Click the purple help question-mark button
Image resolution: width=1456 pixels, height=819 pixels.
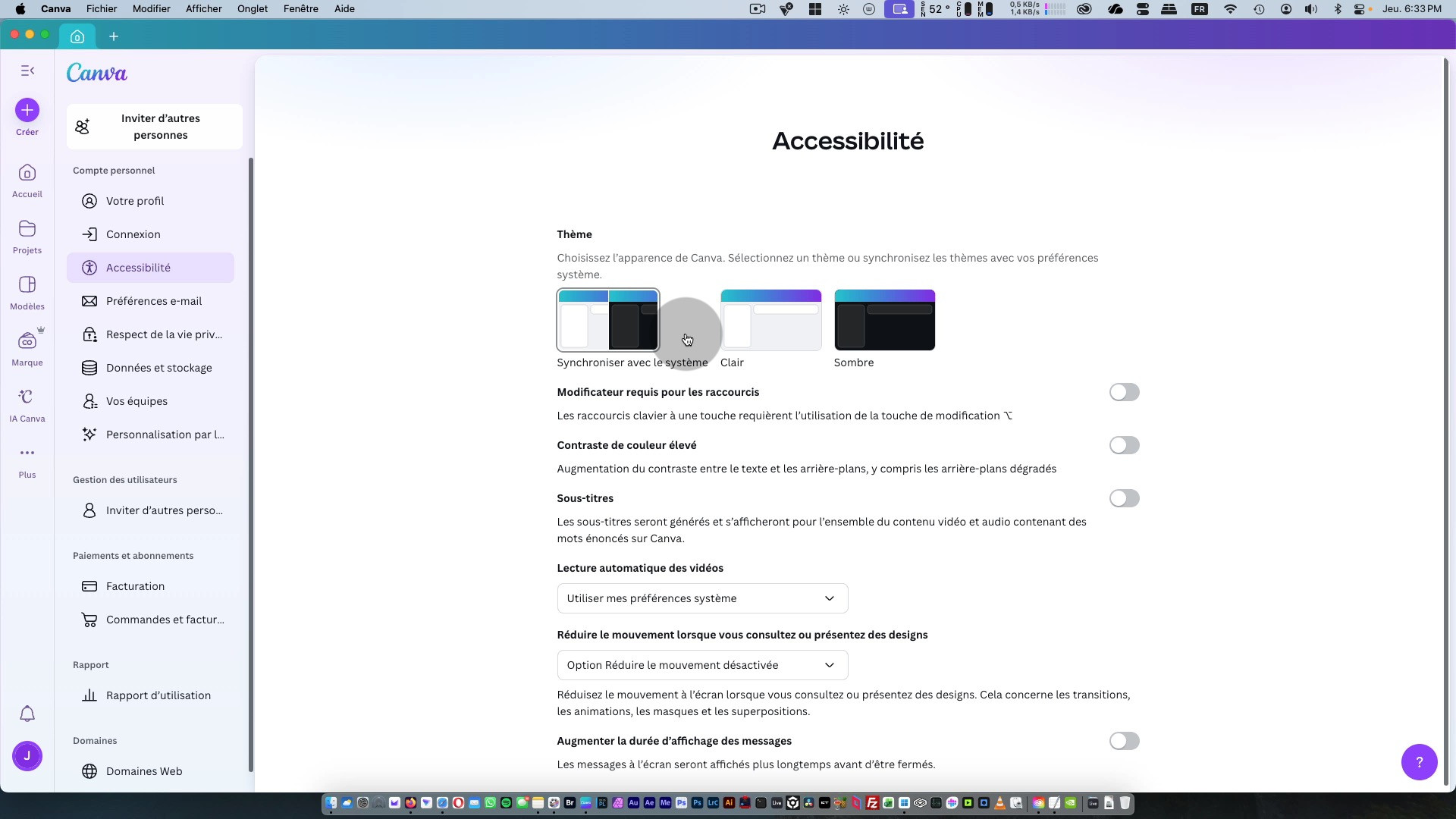coord(1419,761)
